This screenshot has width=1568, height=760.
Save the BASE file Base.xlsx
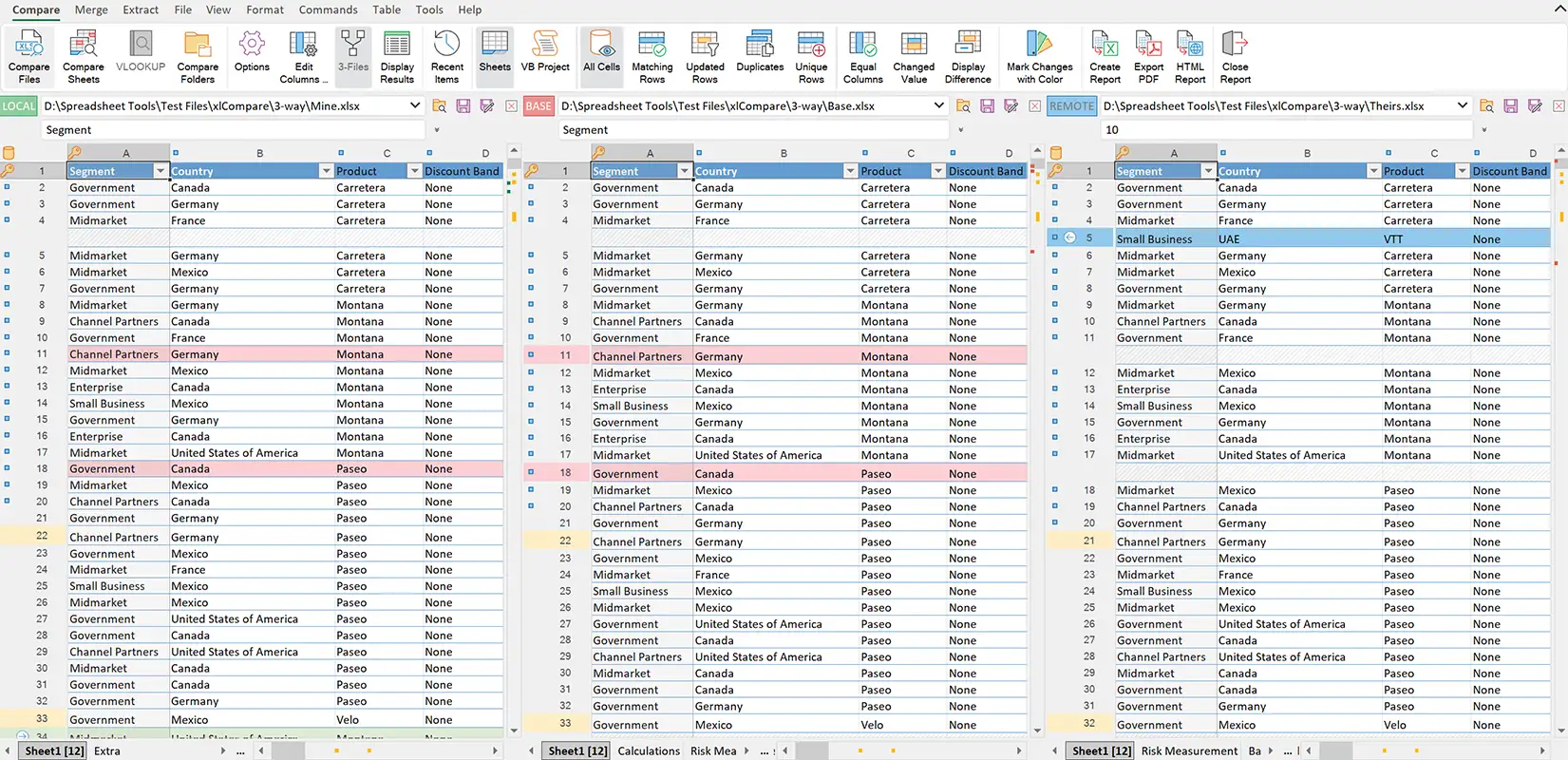click(987, 106)
